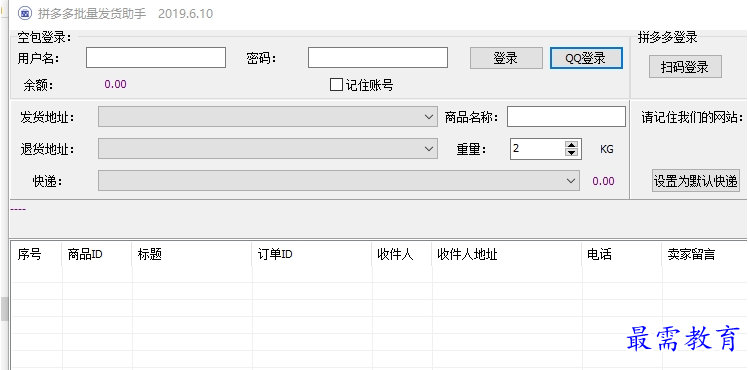The image size is (748, 370).
Task: Click the 扫码登录 scan login button
Action: (685, 67)
